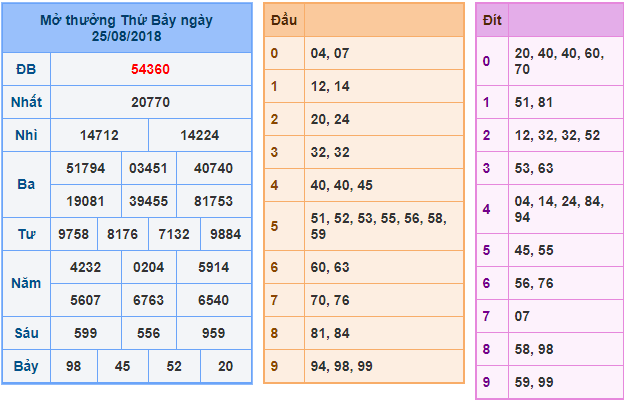The width and height of the screenshot is (624, 403).
Task: Click fourth prize number 7132
Action: pos(174,234)
